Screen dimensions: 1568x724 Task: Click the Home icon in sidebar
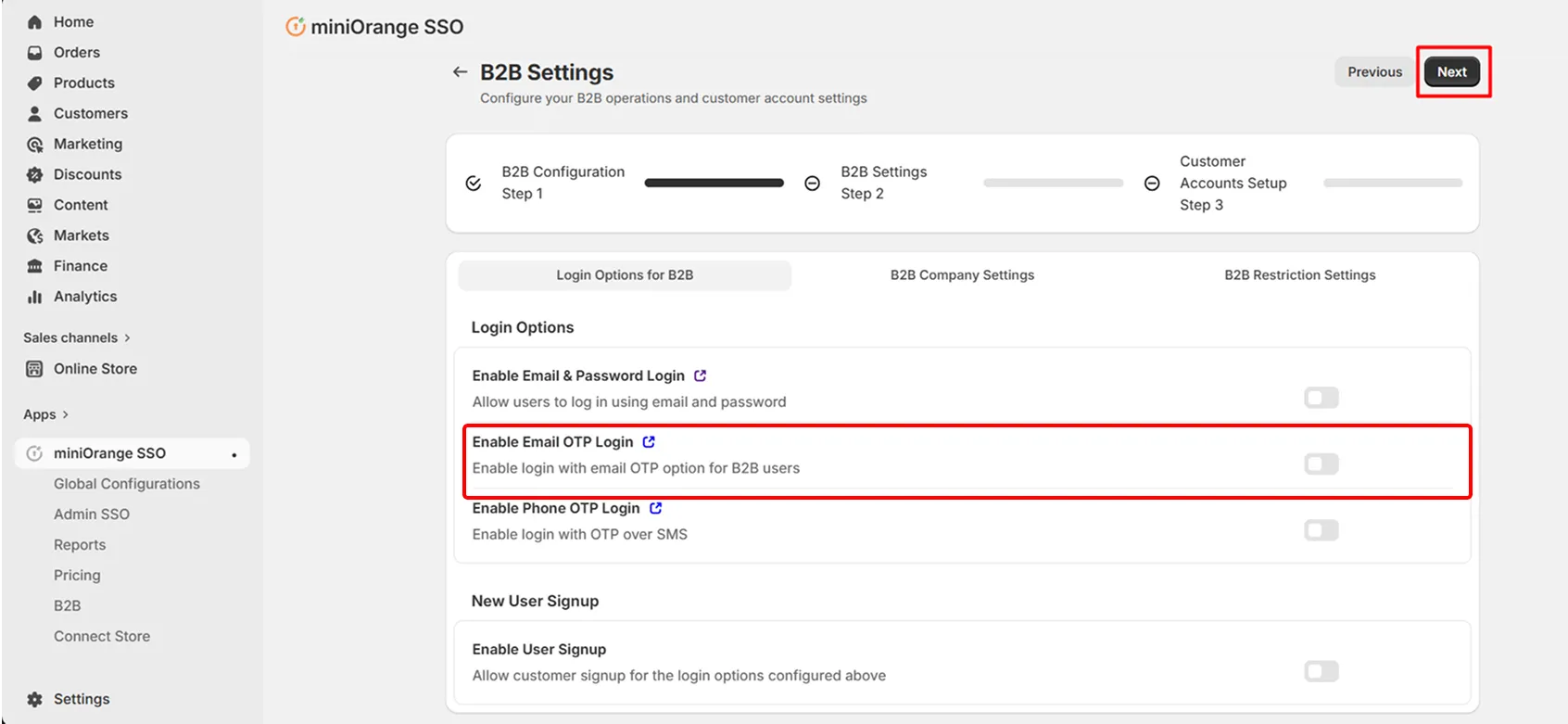(34, 22)
